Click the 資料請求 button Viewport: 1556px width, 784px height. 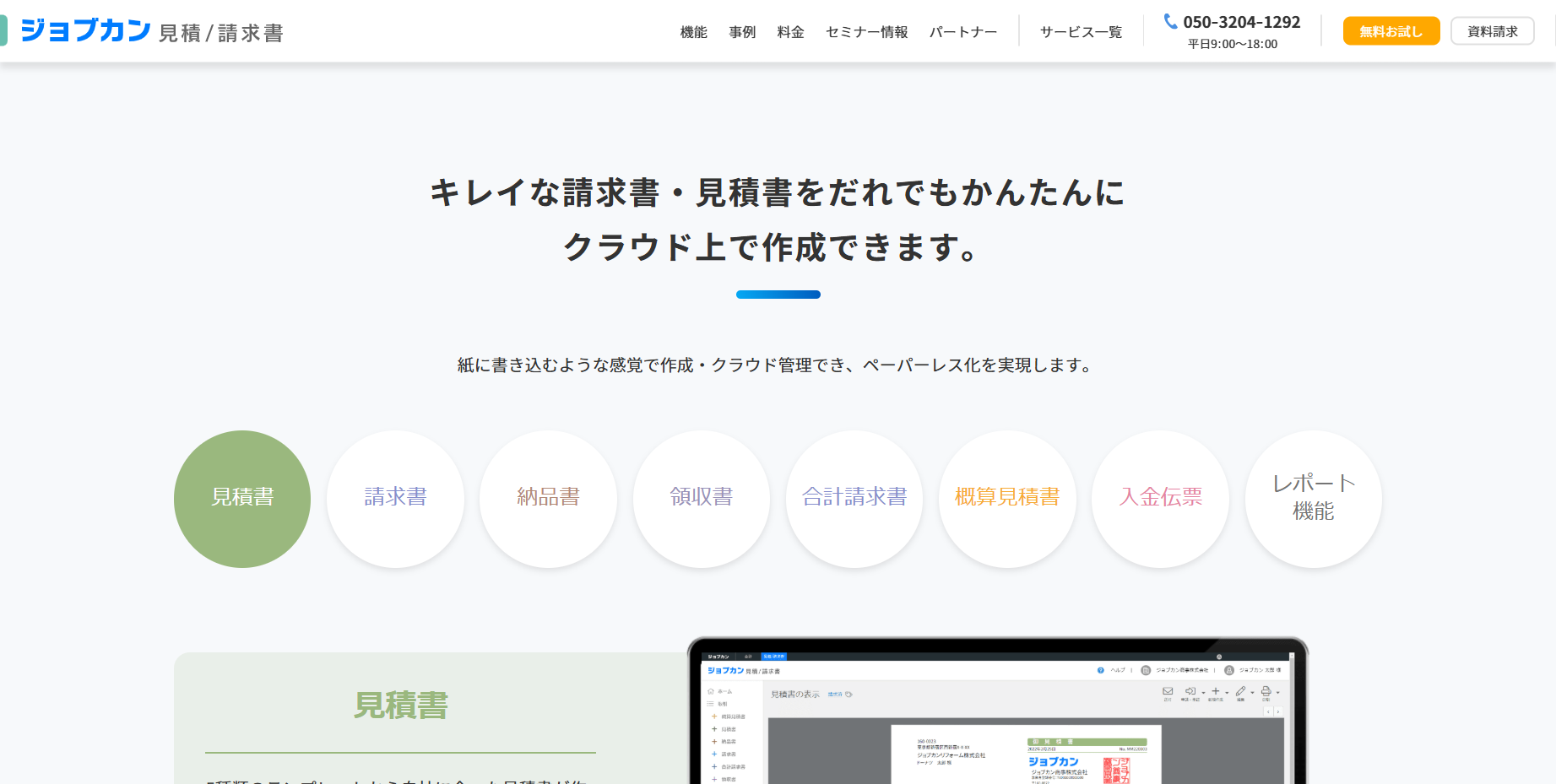[1493, 31]
